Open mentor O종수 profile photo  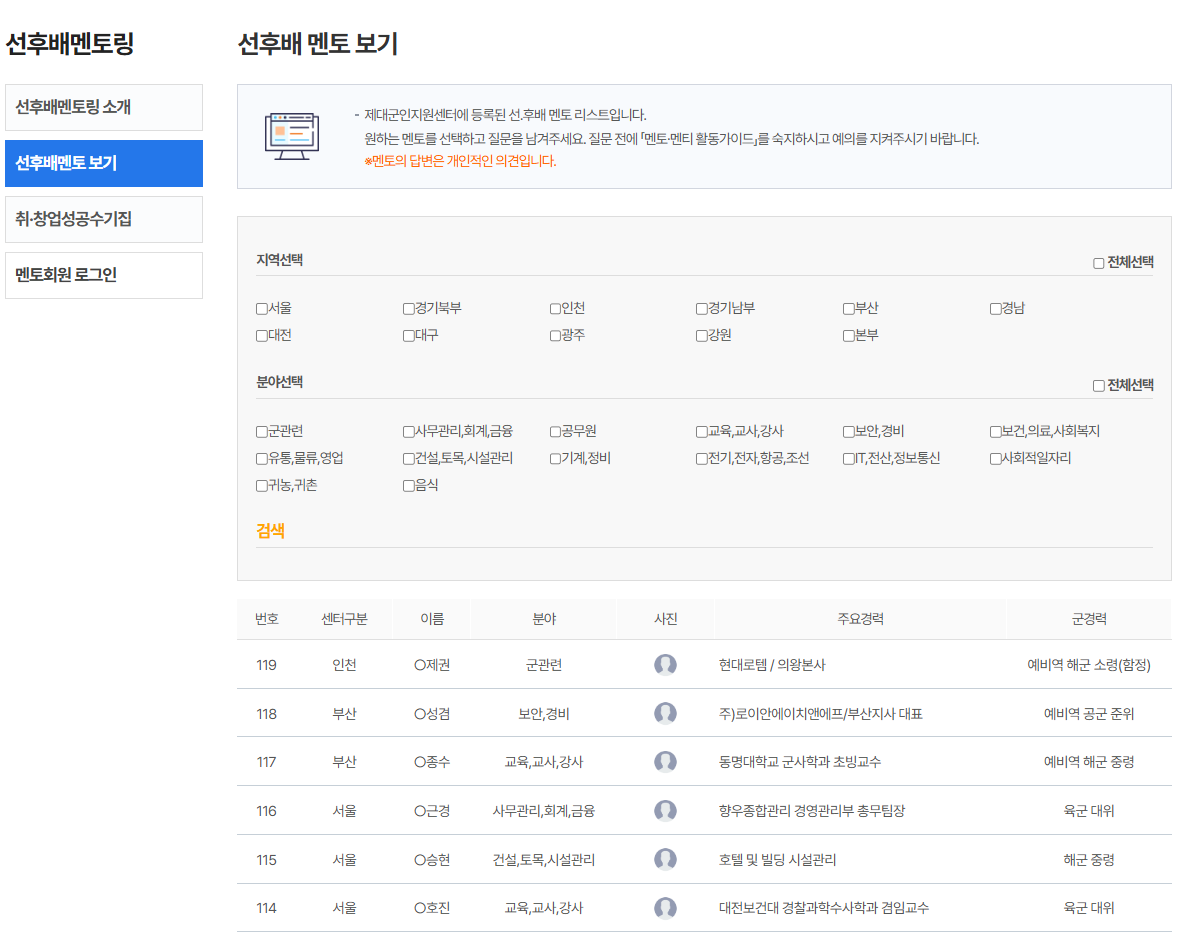click(665, 762)
